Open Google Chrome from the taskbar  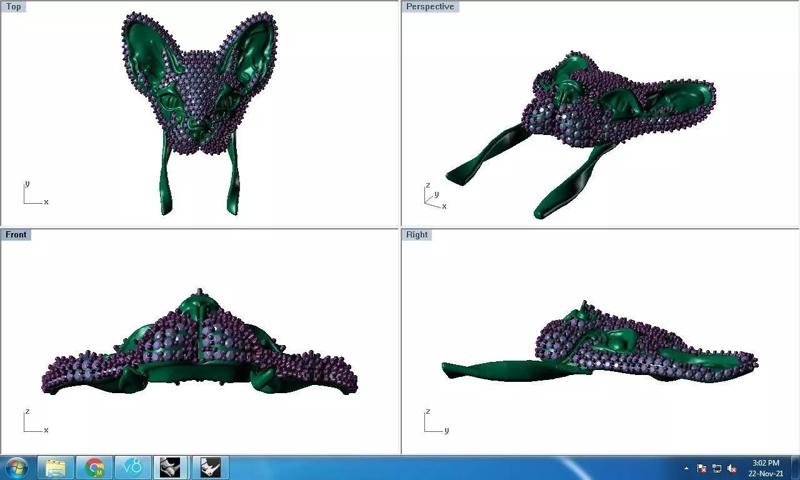[94, 468]
